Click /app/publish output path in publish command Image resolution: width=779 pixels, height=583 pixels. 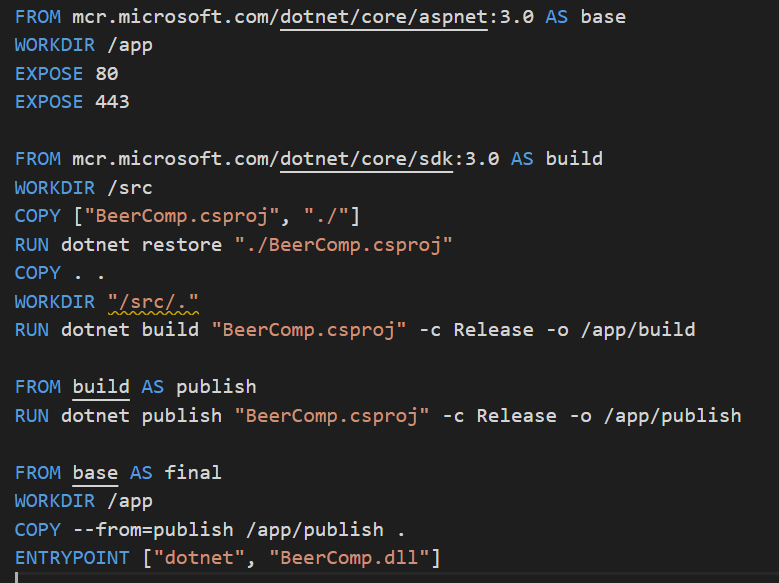[x=673, y=416]
